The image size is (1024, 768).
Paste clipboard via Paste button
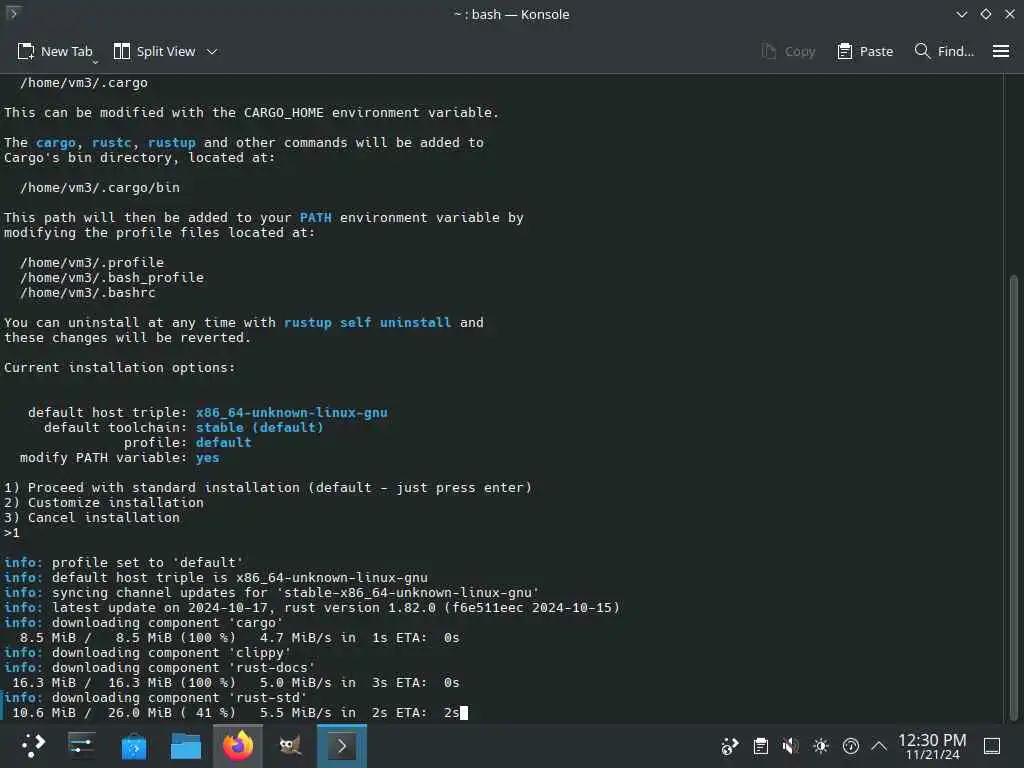(865, 52)
